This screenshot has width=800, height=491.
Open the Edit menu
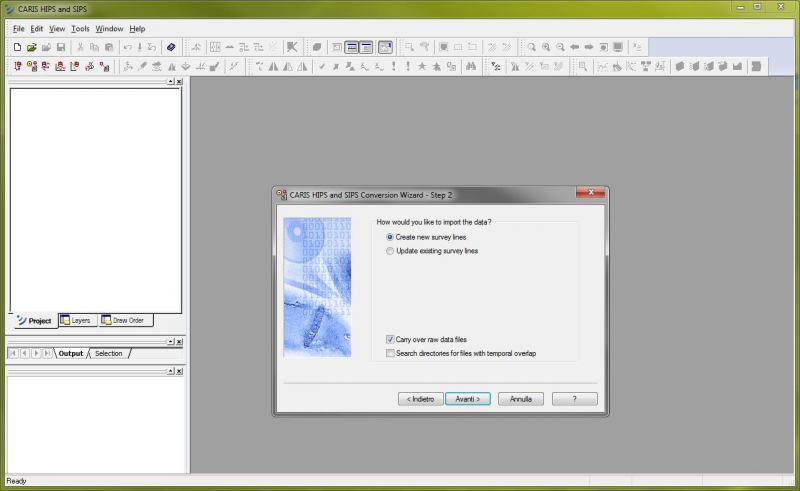[x=37, y=29]
